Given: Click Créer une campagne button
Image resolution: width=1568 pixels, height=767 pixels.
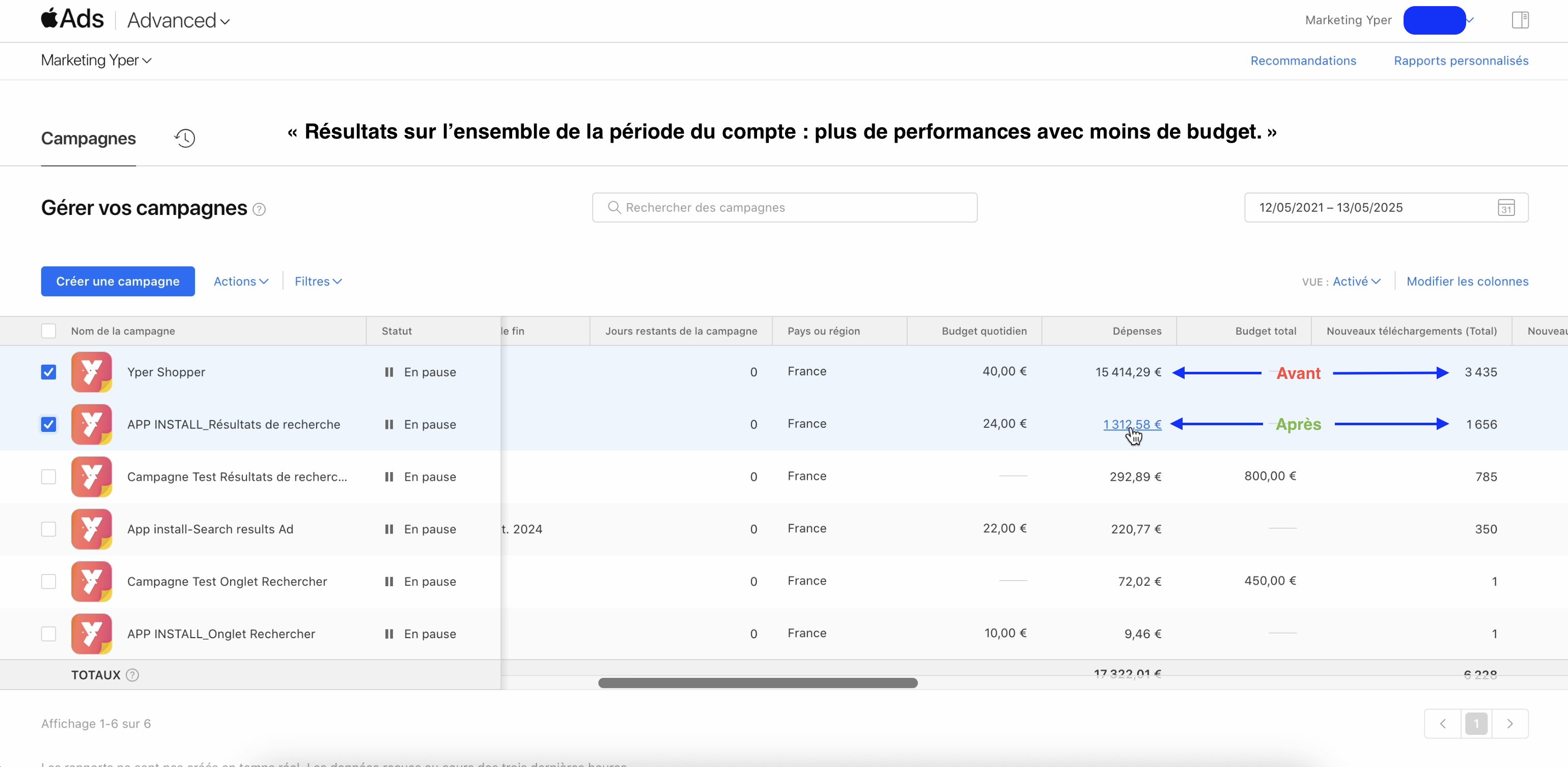Looking at the screenshot, I should pos(118,281).
